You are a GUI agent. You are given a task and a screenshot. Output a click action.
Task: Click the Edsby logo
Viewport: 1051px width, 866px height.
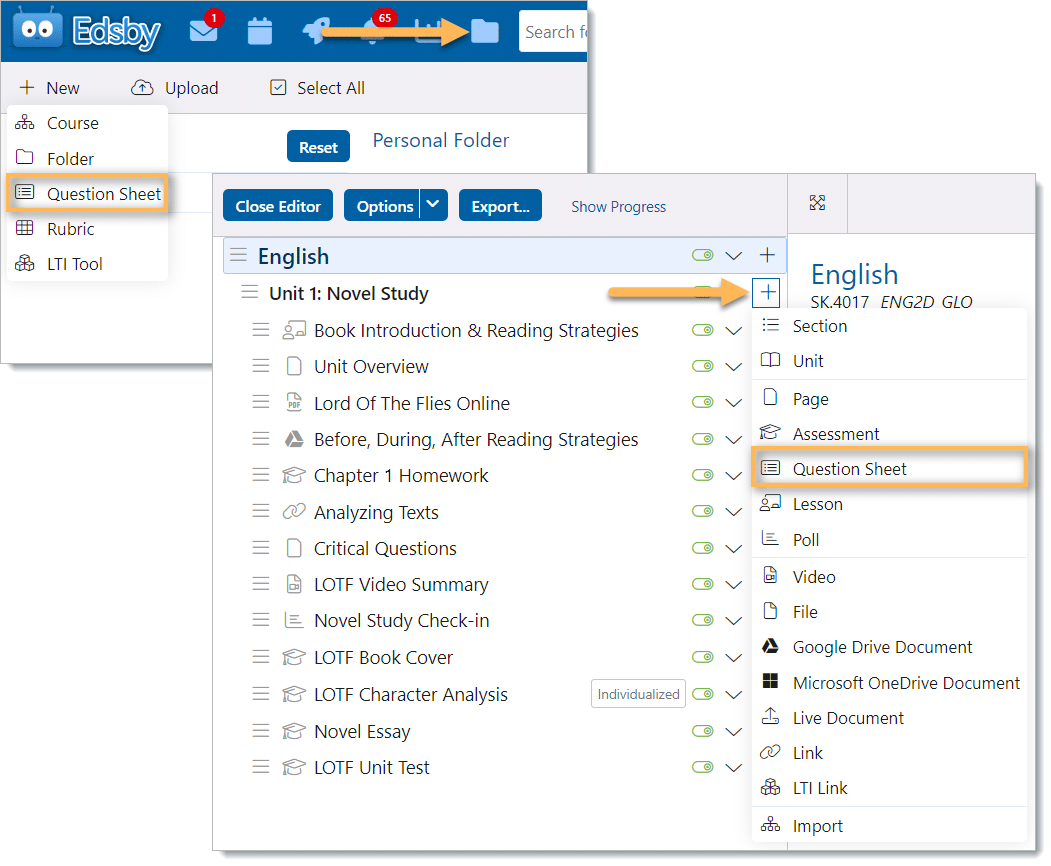click(x=87, y=32)
